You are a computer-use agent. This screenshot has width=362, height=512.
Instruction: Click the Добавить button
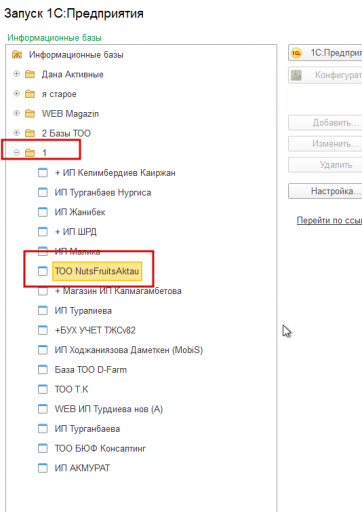tap(325, 123)
